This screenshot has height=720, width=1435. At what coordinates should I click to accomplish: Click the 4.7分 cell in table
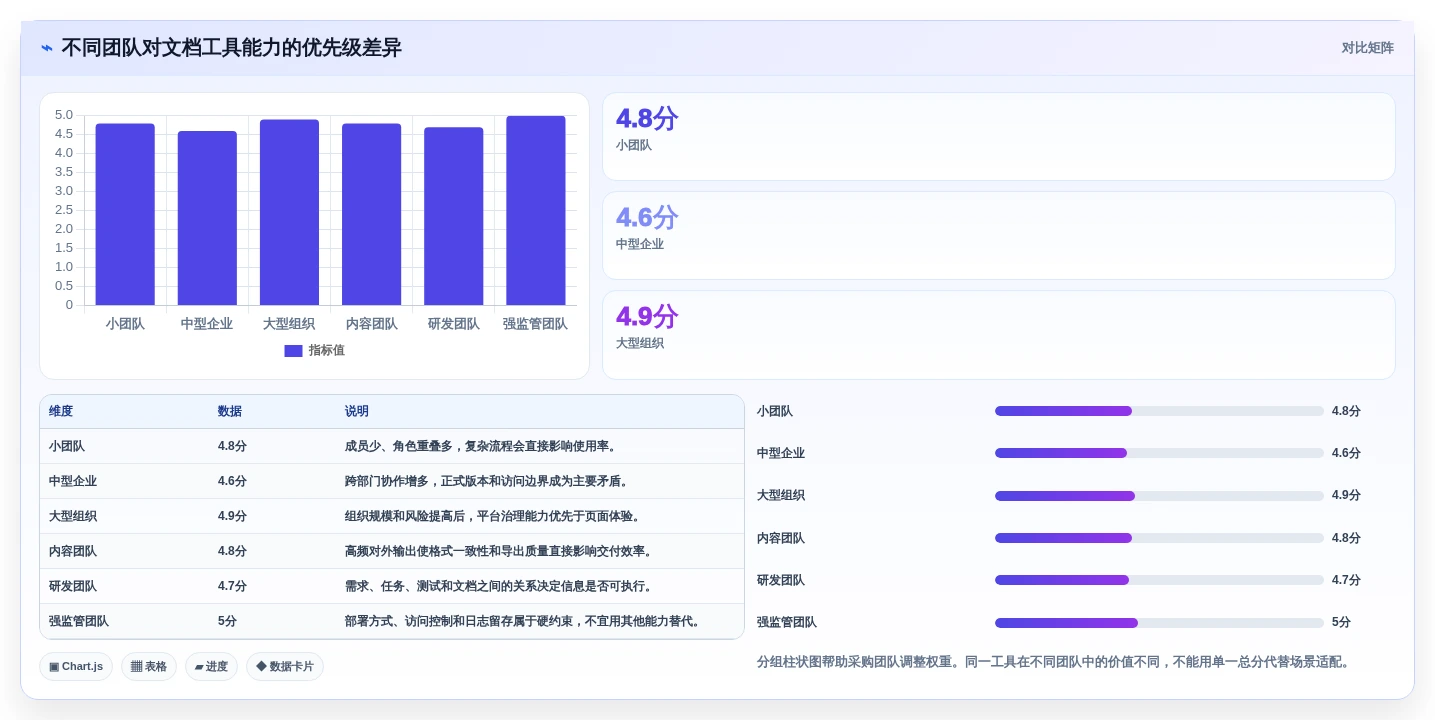point(232,586)
